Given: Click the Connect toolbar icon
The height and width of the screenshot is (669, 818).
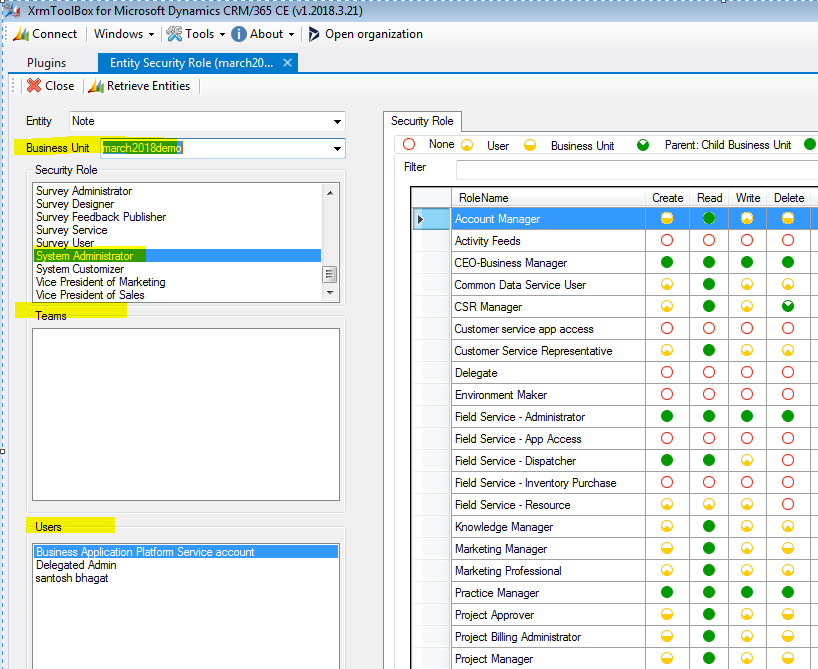Looking at the screenshot, I should (21, 34).
